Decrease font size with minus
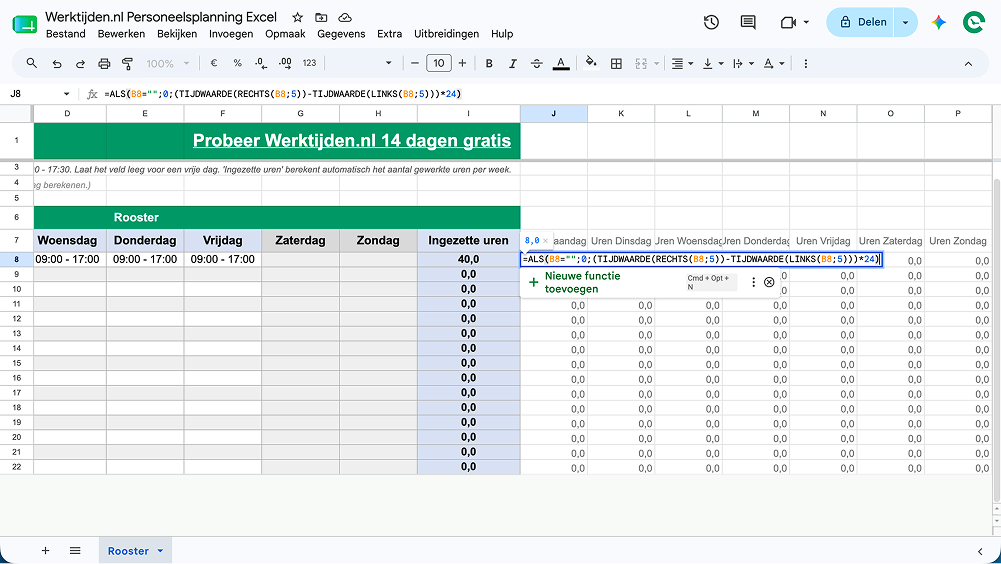The image size is (1001, 564). point(415,63)
